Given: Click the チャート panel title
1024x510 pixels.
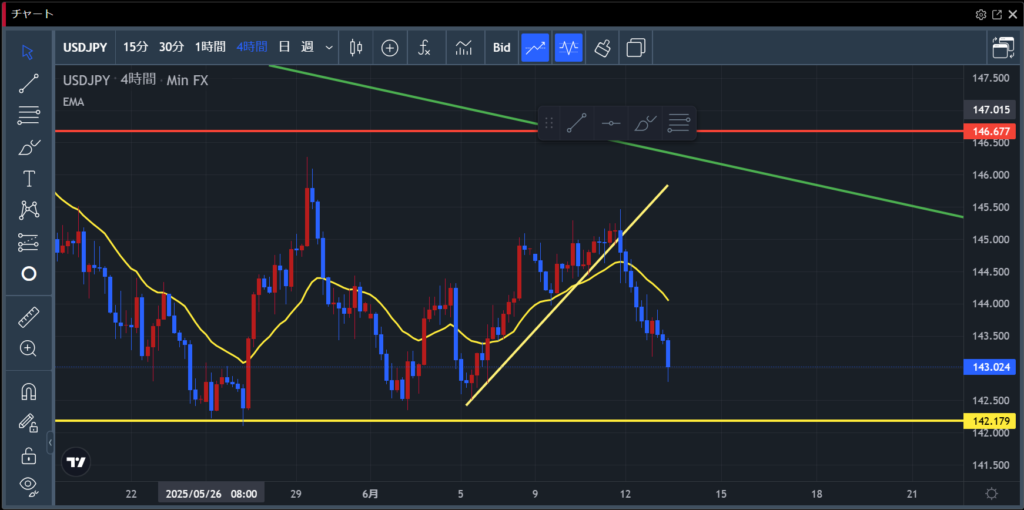Looking at the screenshot, I should (x=33, y=14).
